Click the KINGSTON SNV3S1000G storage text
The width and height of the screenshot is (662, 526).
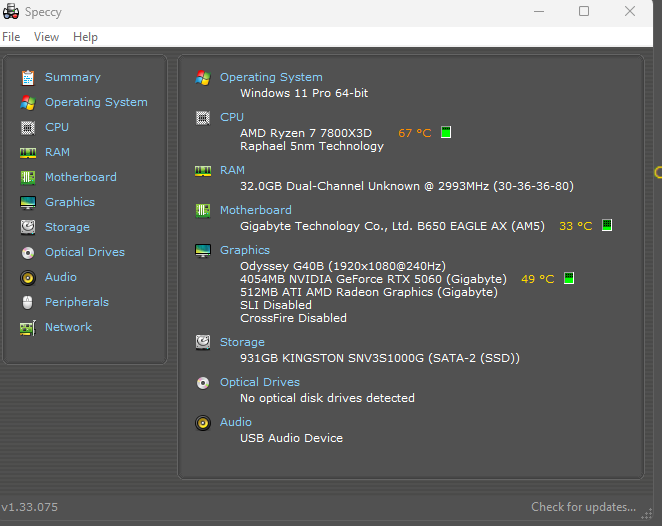click(x=380, y=358)
